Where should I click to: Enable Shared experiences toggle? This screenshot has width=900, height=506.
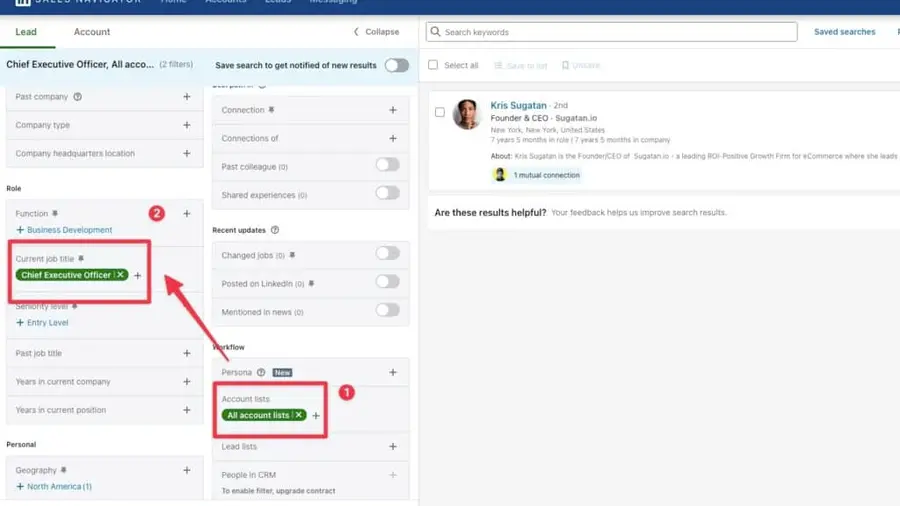pos(387,193)
